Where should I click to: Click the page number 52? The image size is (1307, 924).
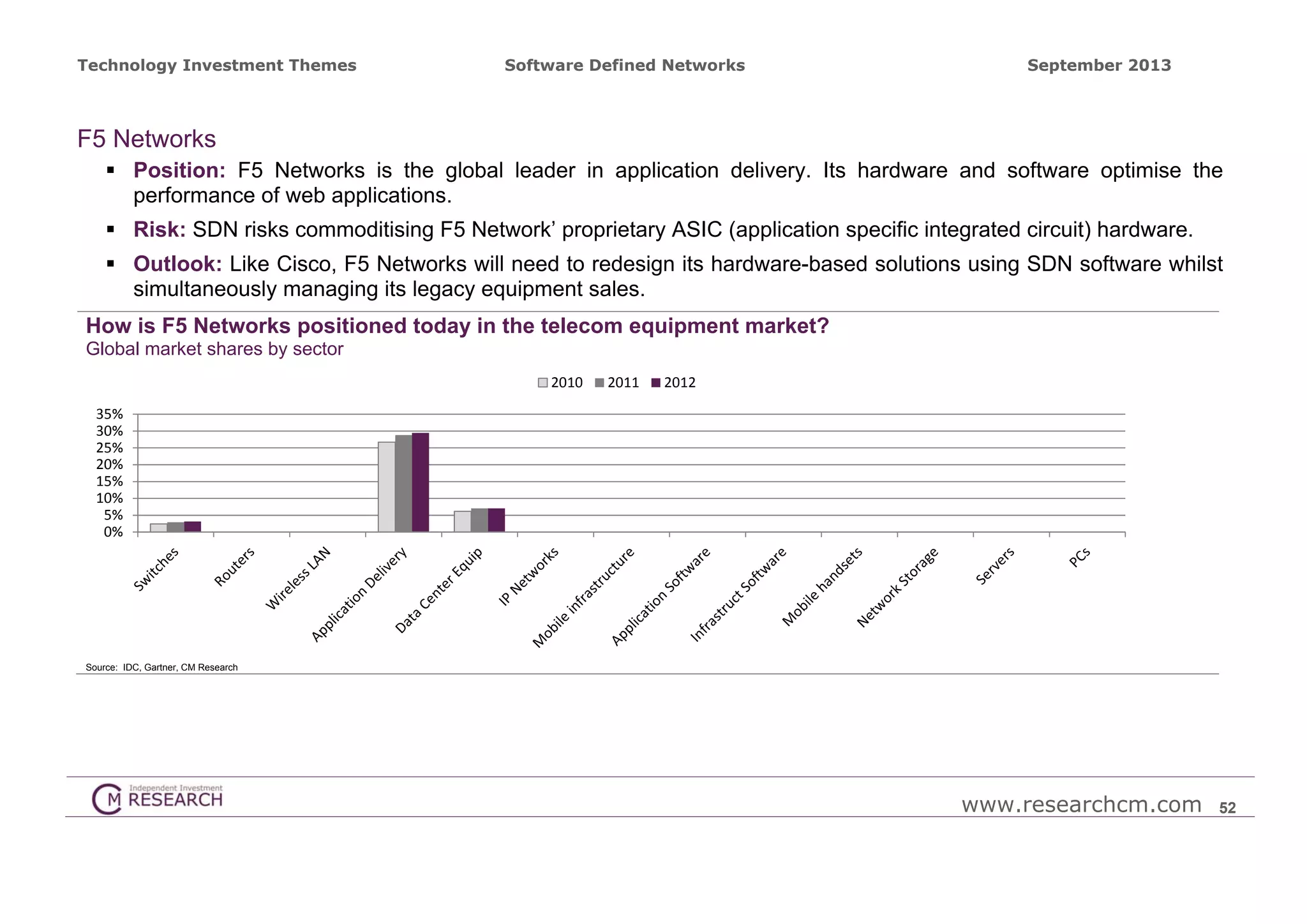[x=1227, y=808]
